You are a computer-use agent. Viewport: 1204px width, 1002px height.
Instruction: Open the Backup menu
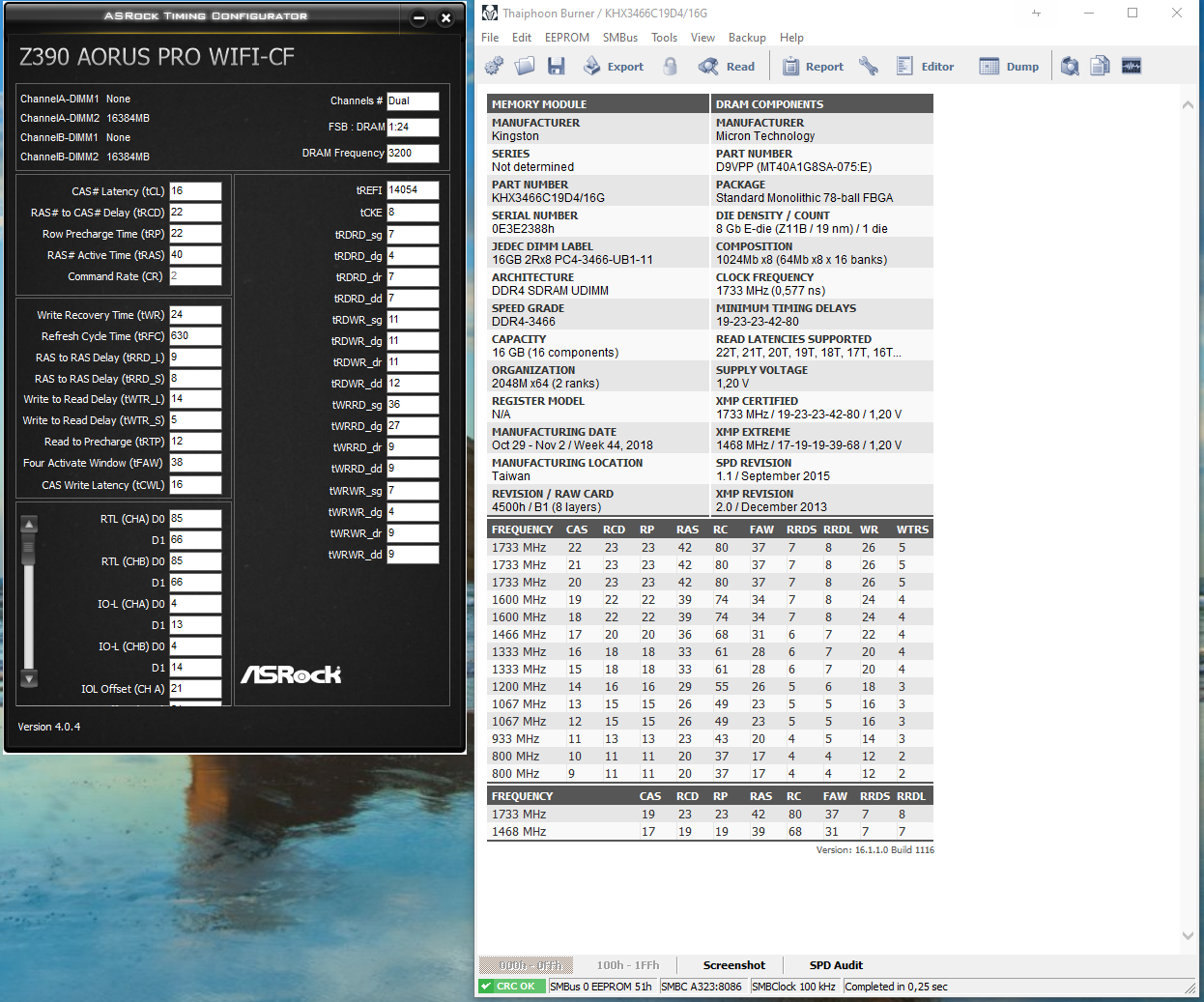click(747, 38)
